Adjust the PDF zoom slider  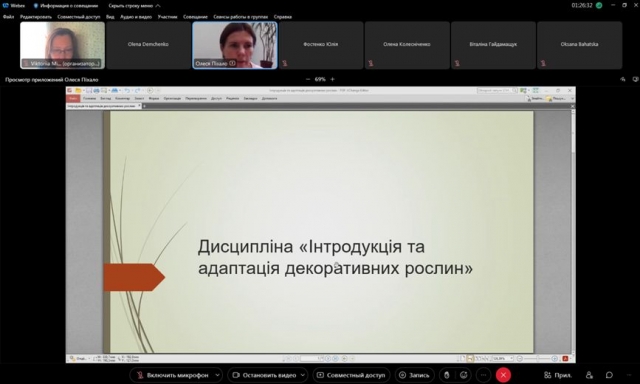pyautogui.click(x=537, y=359)
